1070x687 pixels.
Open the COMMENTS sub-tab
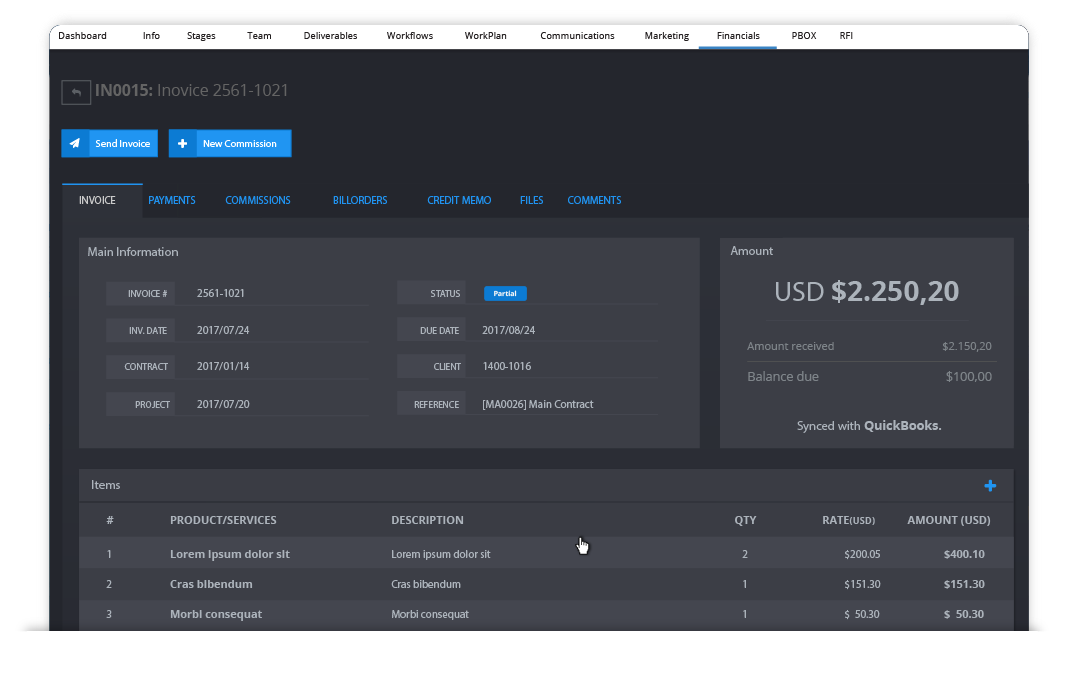pos(594,201)
